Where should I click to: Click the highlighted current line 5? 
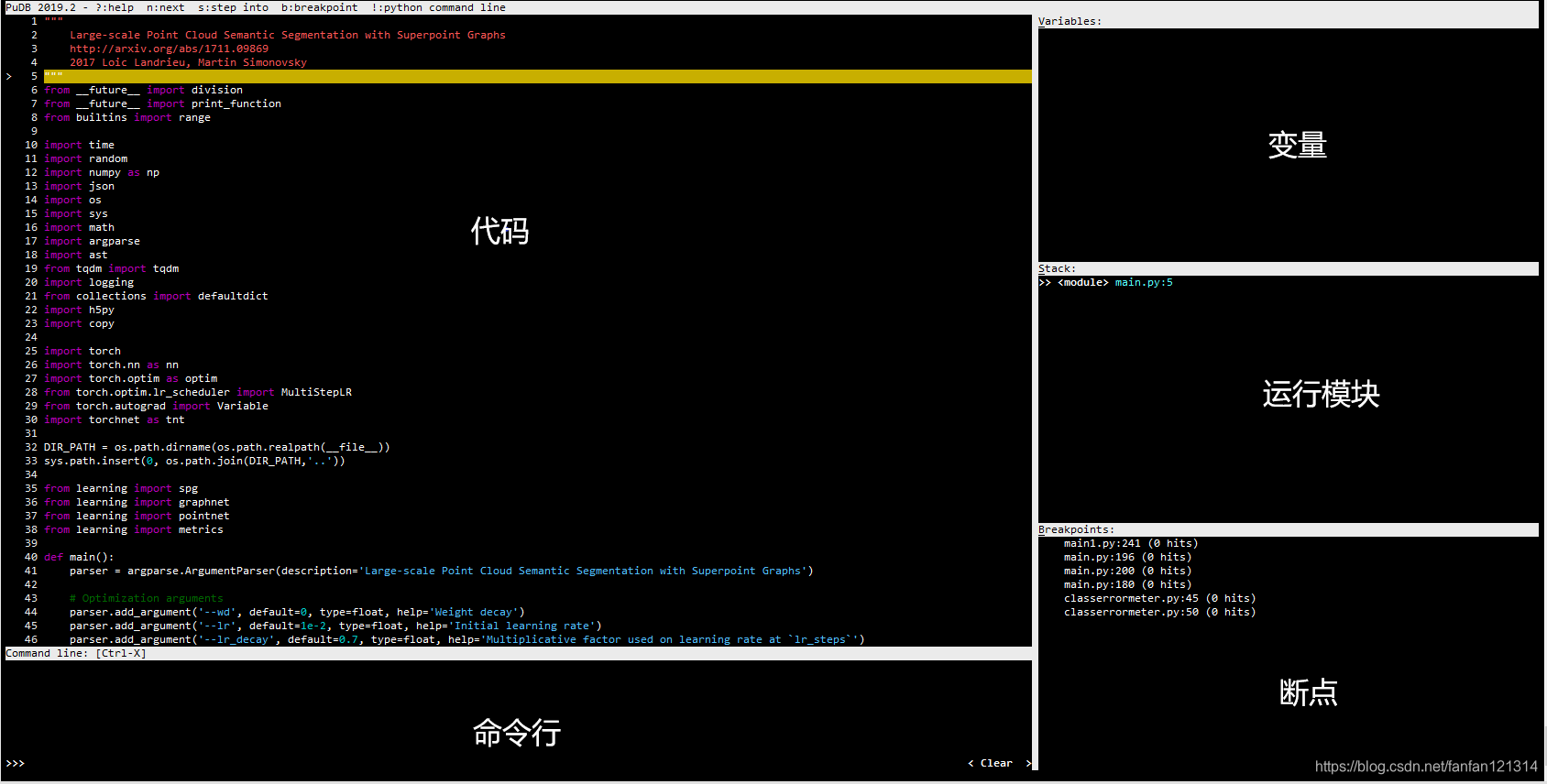(x=537, y=76)
